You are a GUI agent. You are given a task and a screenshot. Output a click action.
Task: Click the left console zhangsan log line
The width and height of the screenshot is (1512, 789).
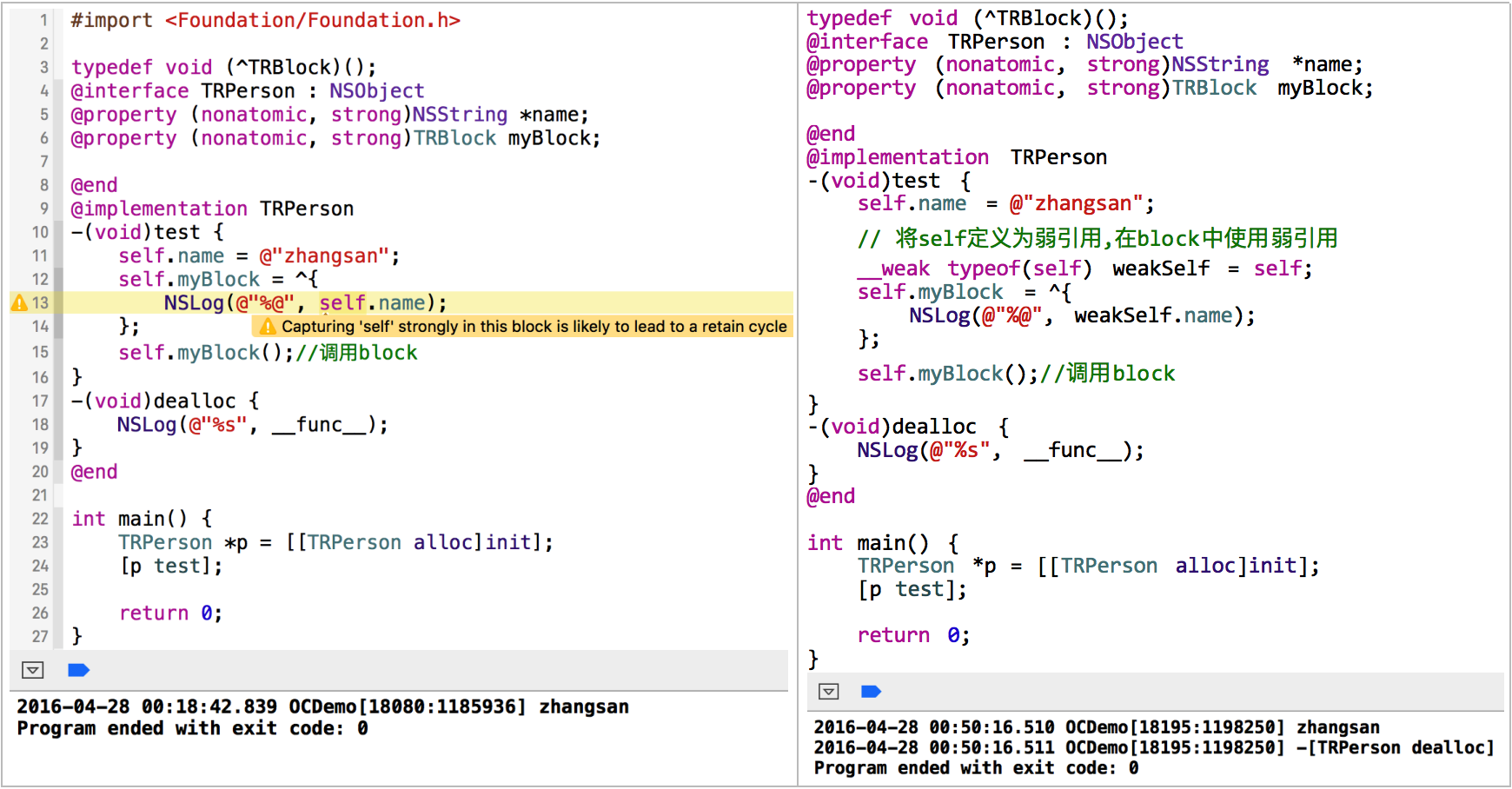322,706
